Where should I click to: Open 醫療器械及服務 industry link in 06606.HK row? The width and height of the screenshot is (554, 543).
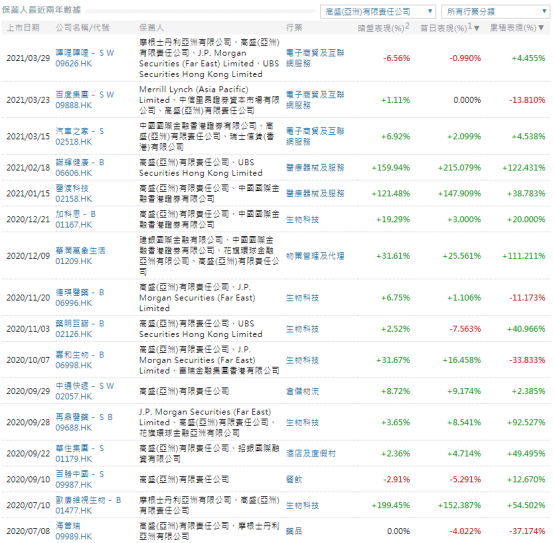315,167
